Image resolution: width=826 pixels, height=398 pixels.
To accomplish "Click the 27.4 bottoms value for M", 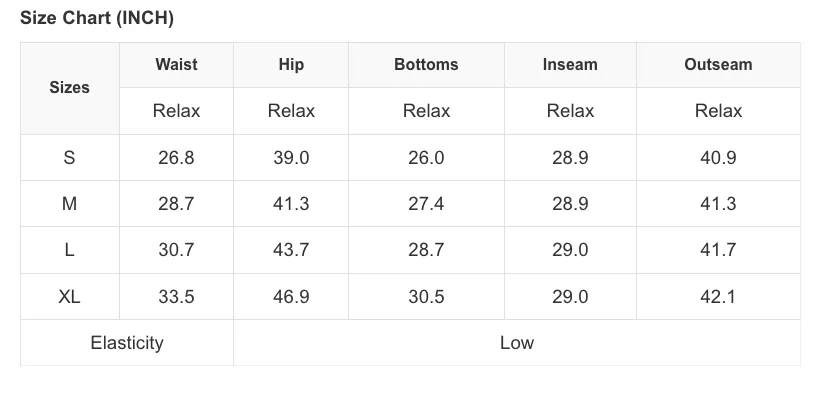I will pyautogui.click(x=426, y=204).
